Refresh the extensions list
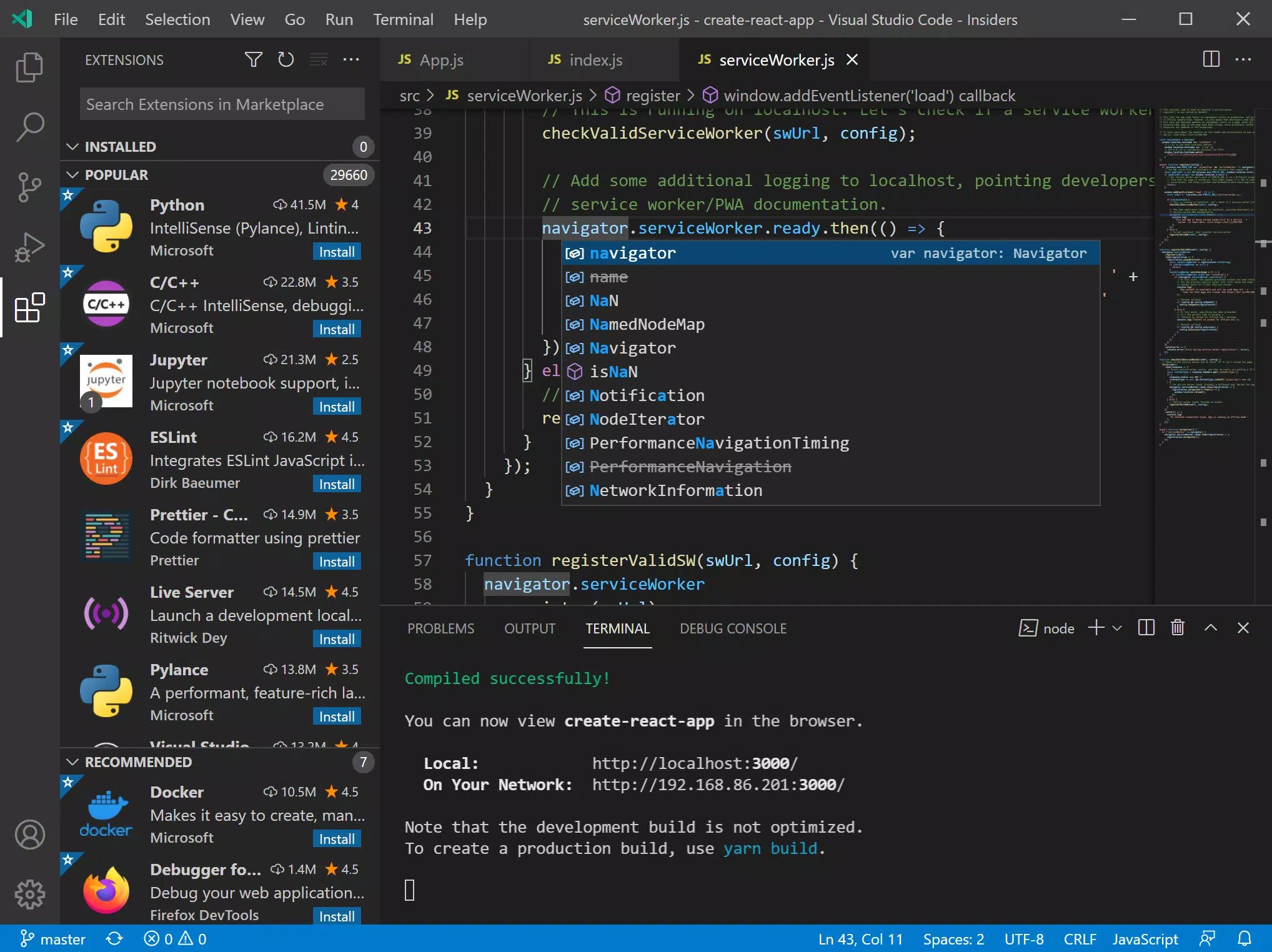This screenshot has height=952, width=1272. 286,60
